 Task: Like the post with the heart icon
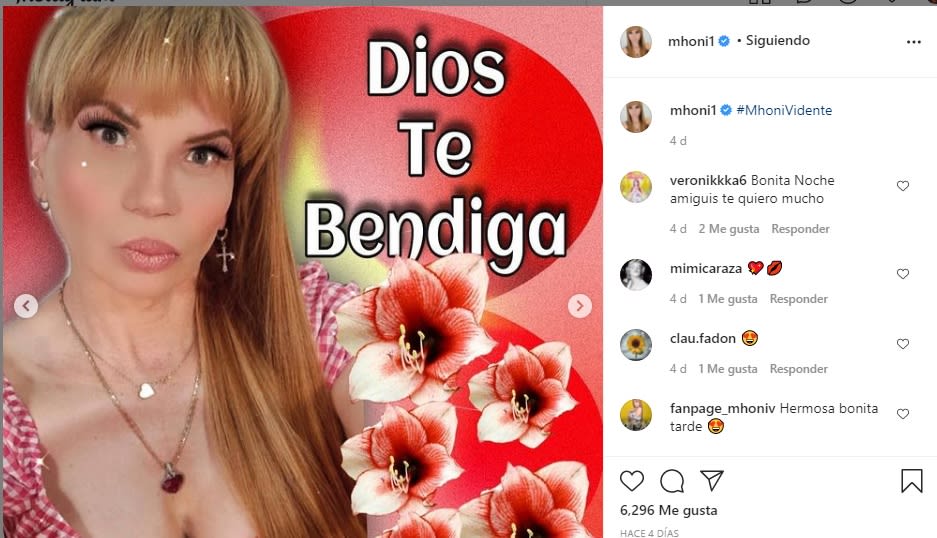[632, 481]
